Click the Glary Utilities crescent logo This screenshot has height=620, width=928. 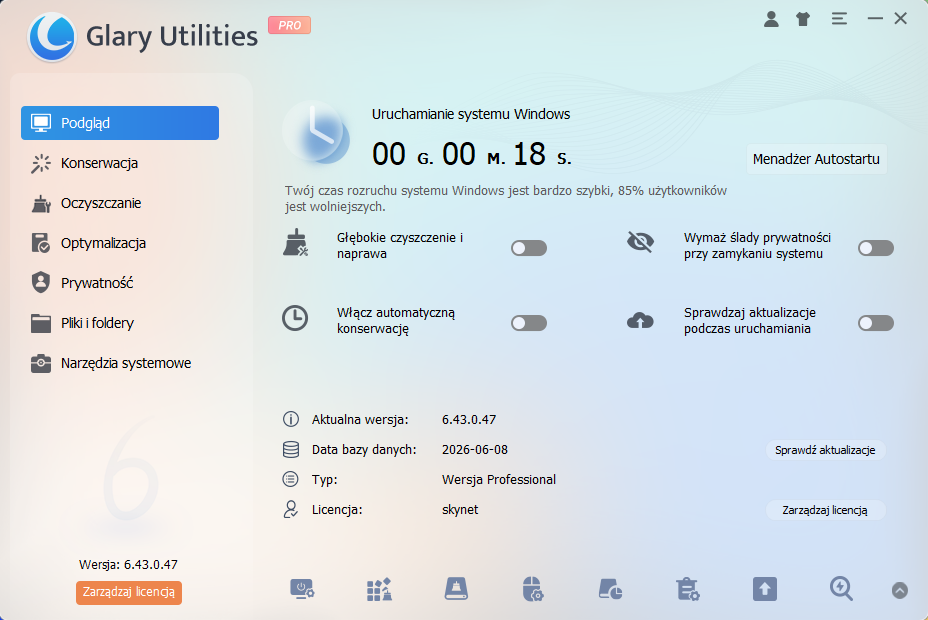52,37
